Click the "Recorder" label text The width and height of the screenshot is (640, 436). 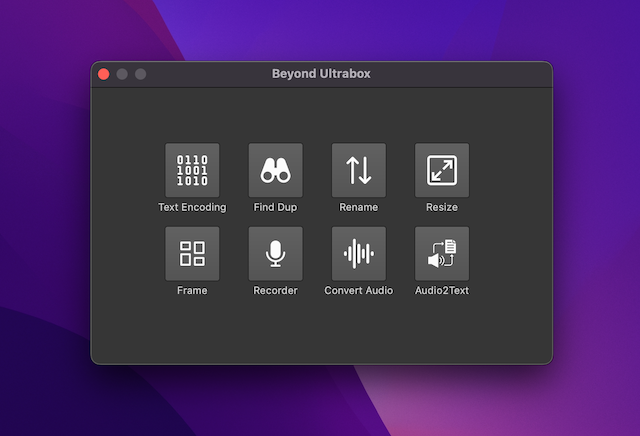[275, 290]
